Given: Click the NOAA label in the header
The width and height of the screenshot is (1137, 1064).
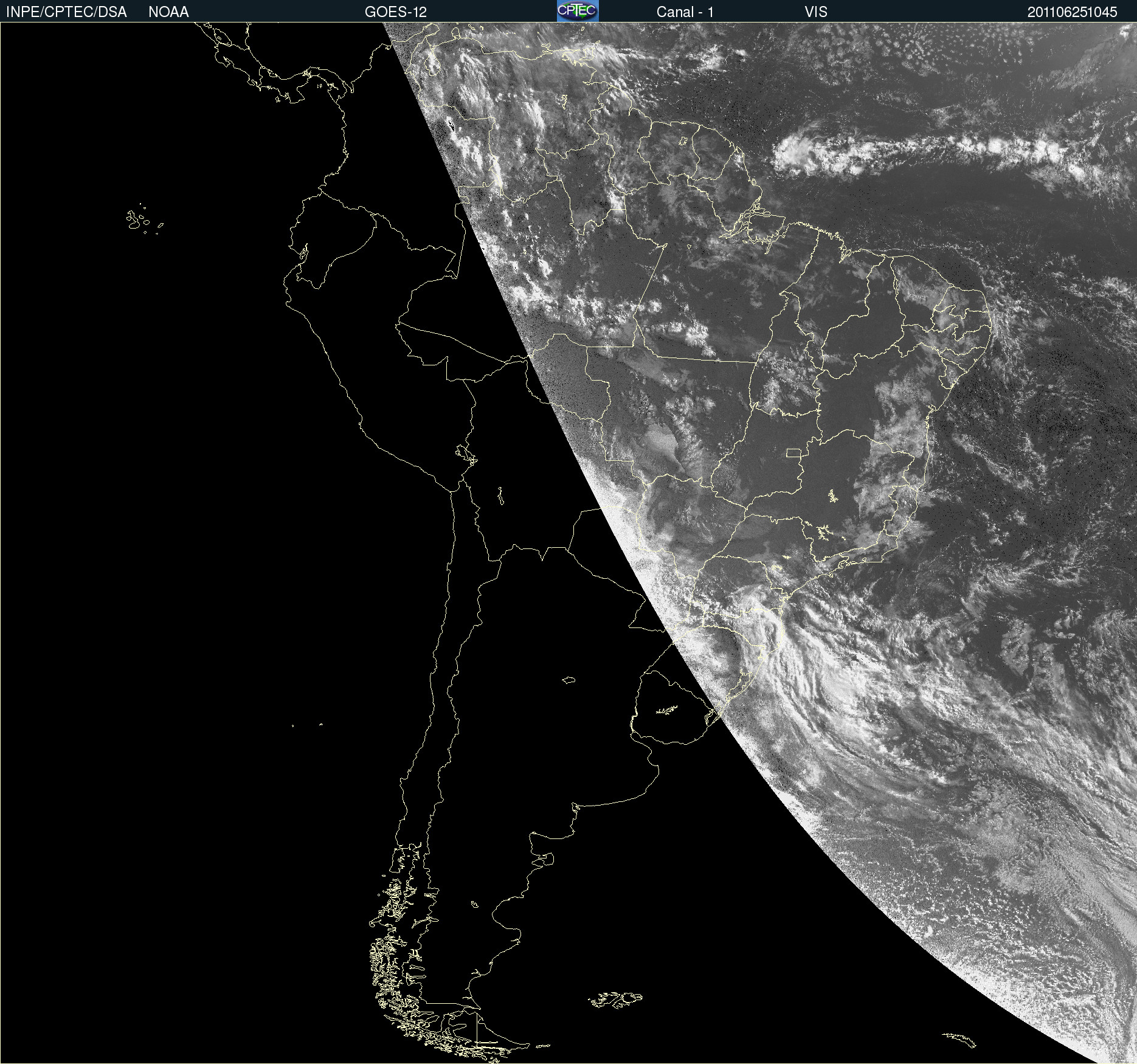Looking at the screenshot, I should click(x=168, y=12).
